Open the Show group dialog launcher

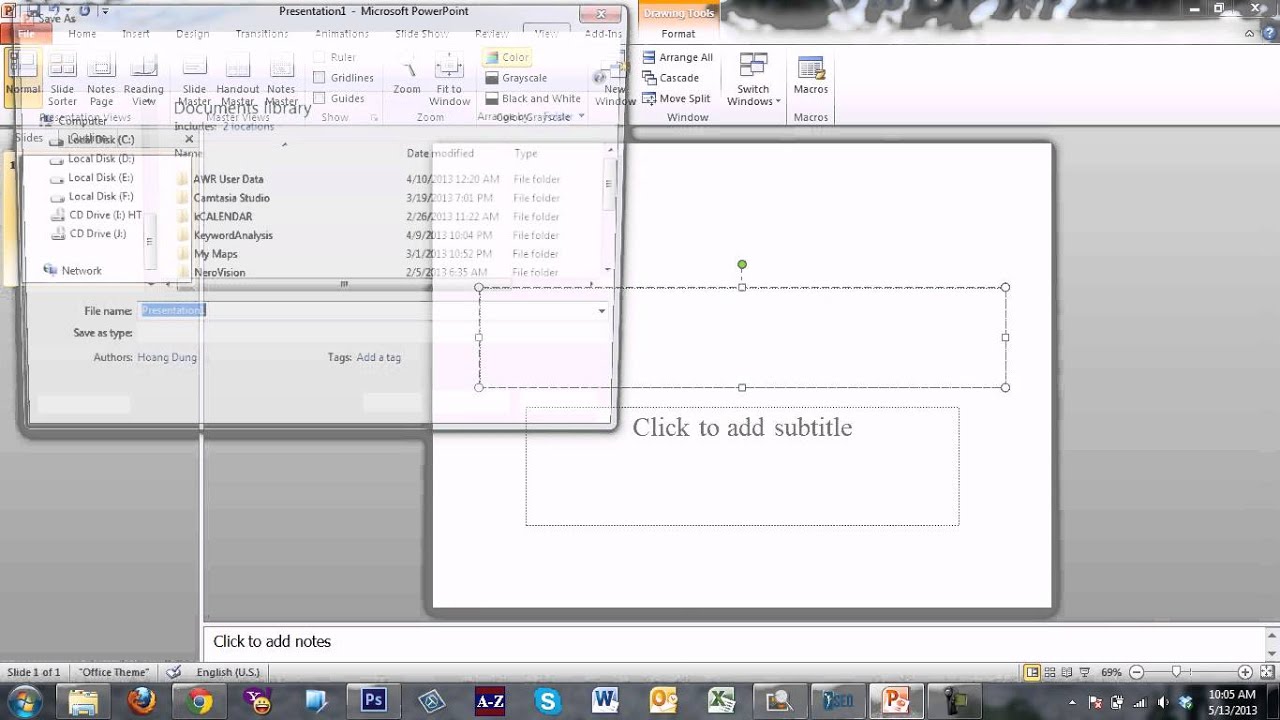[x=374, y=118]
